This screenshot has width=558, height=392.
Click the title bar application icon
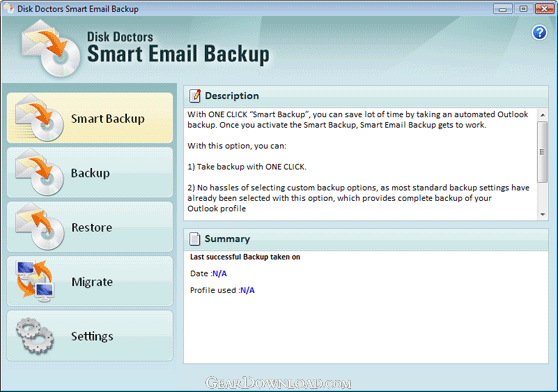point(9,8)
